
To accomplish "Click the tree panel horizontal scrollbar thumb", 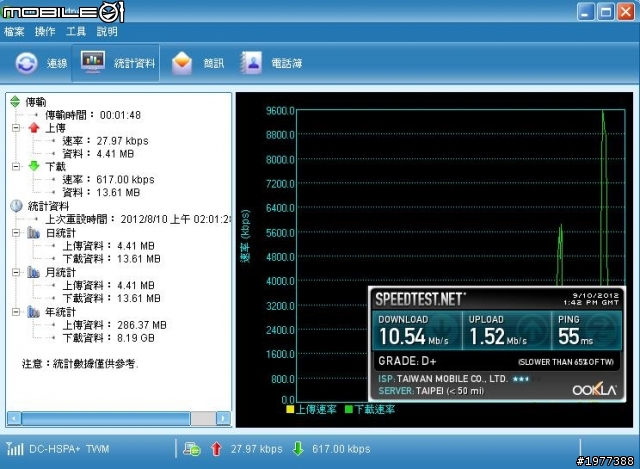I will click(106, 418).
